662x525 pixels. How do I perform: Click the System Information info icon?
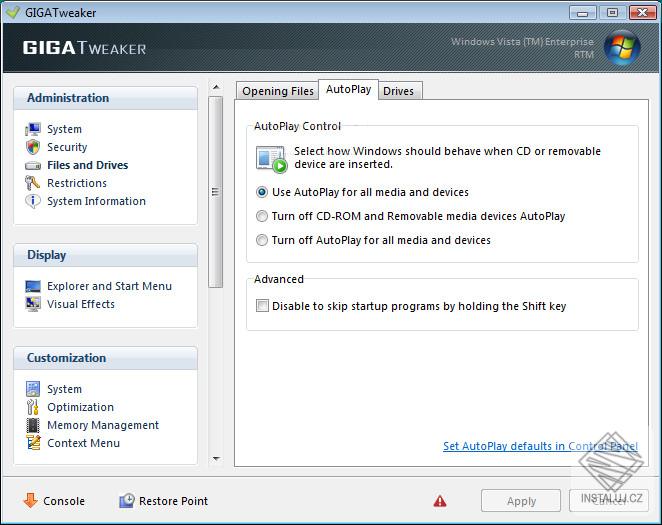pyautogui.click(x=33, y=201)
